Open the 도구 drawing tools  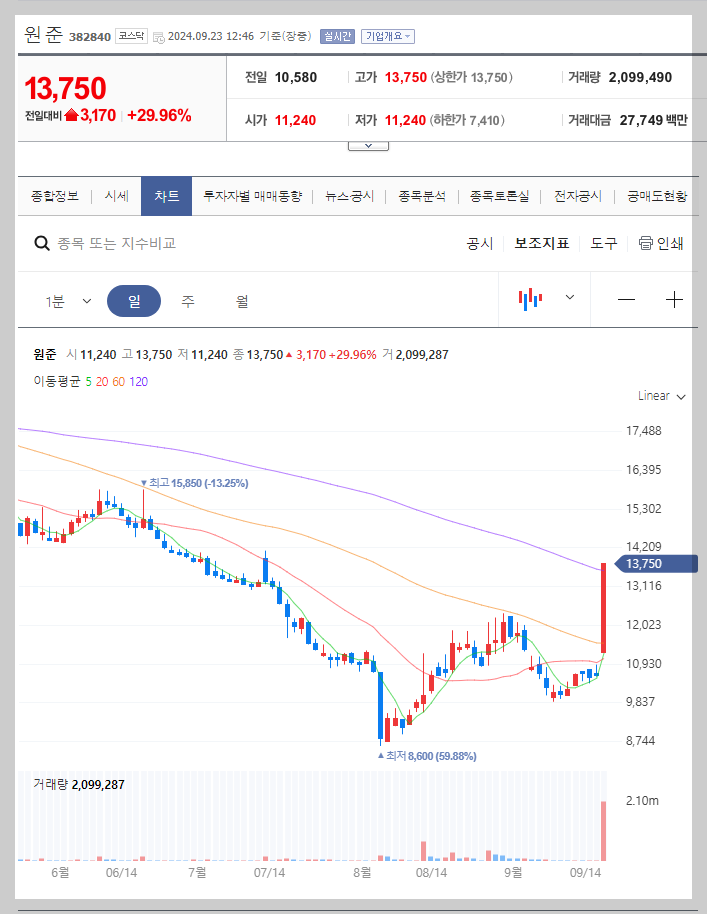[602, 243]
